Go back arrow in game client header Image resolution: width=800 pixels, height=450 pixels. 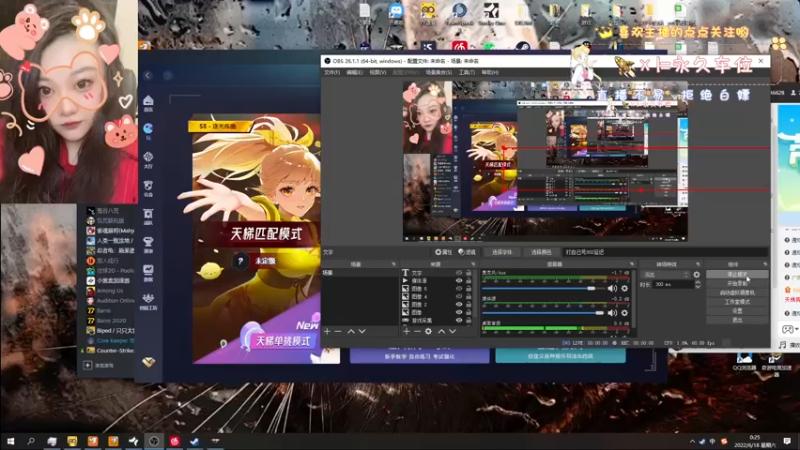tap(147, 76)
